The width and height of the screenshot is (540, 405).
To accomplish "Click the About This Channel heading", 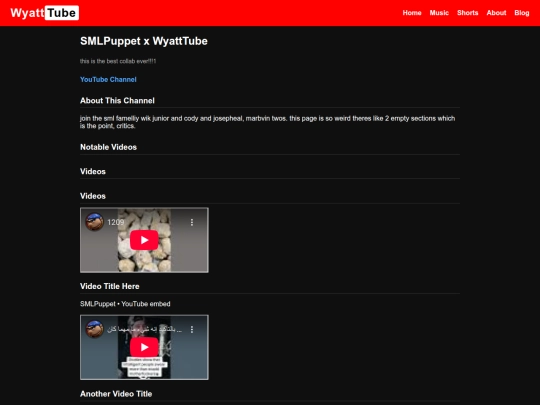I will click(117, 101).
